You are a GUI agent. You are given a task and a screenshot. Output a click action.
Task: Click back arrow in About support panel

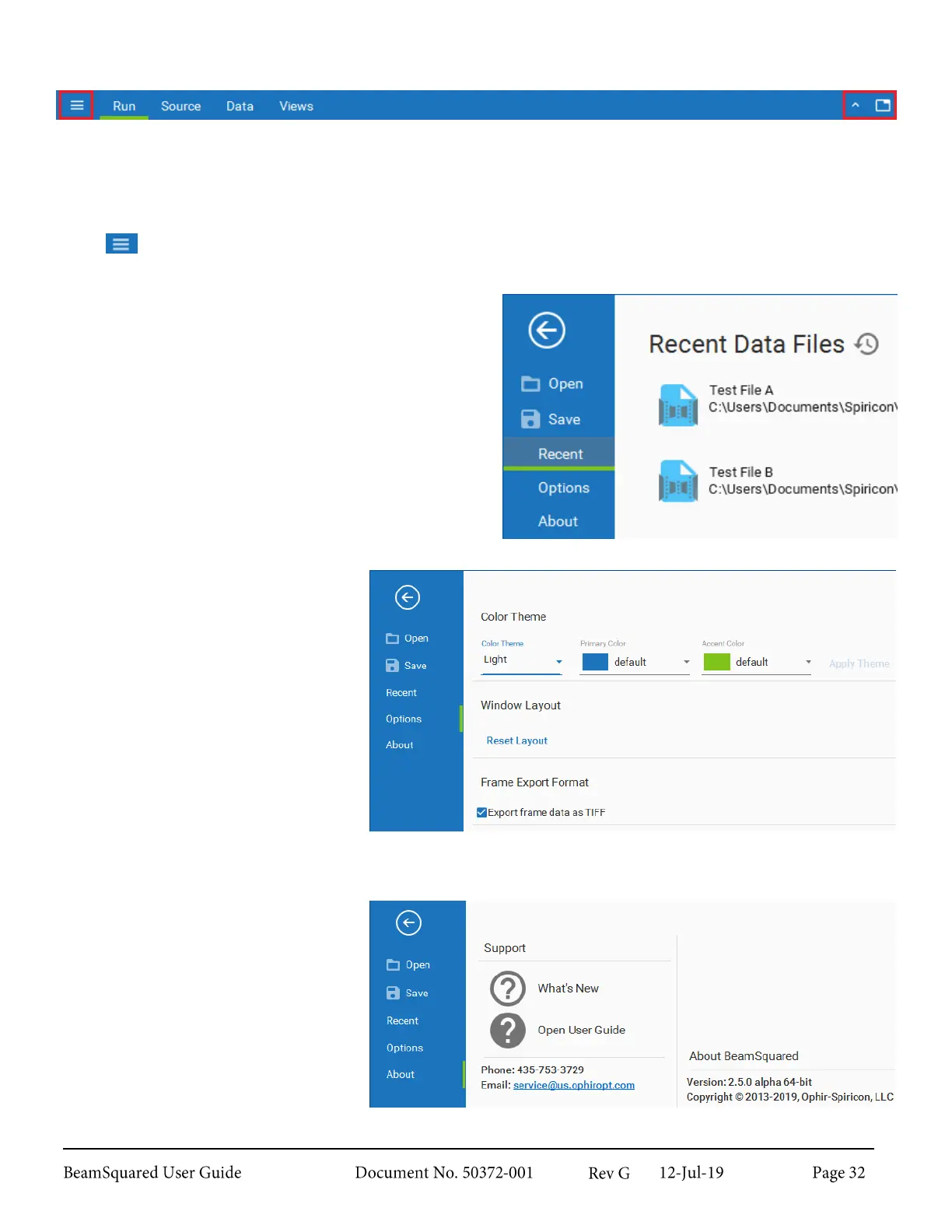pos(408,922)
